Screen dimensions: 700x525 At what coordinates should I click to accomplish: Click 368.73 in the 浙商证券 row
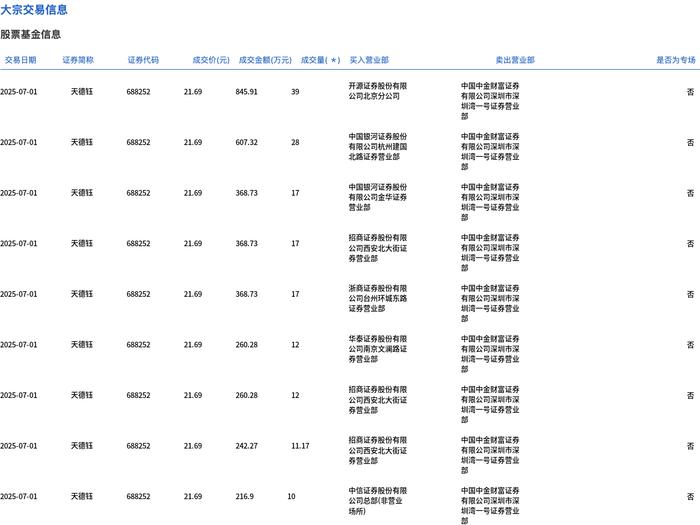(246, 294)
